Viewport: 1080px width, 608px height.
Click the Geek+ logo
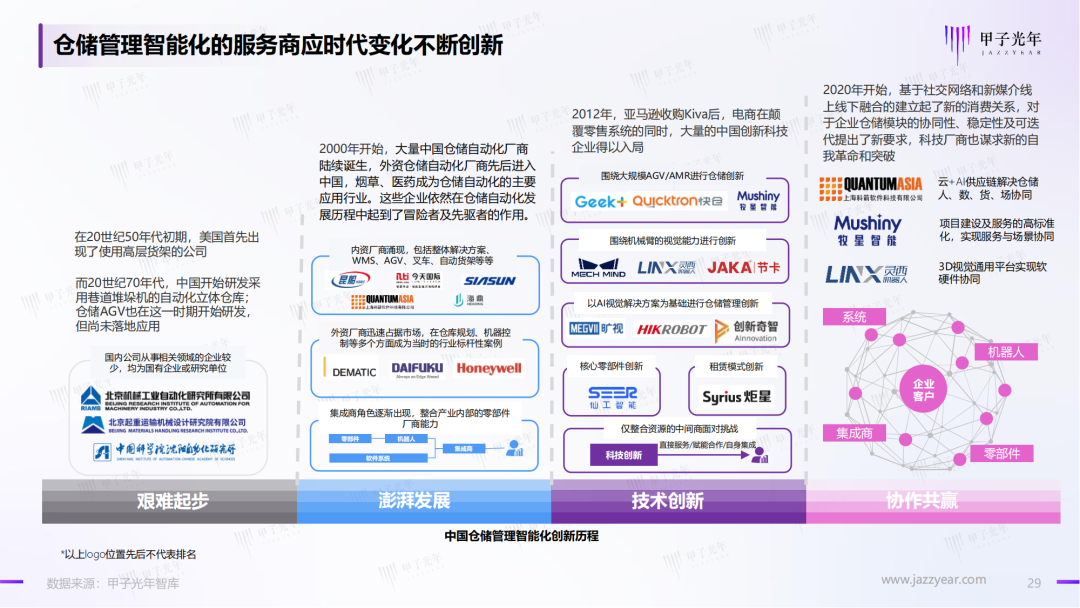pyautogui.click(x=601, y=202)
